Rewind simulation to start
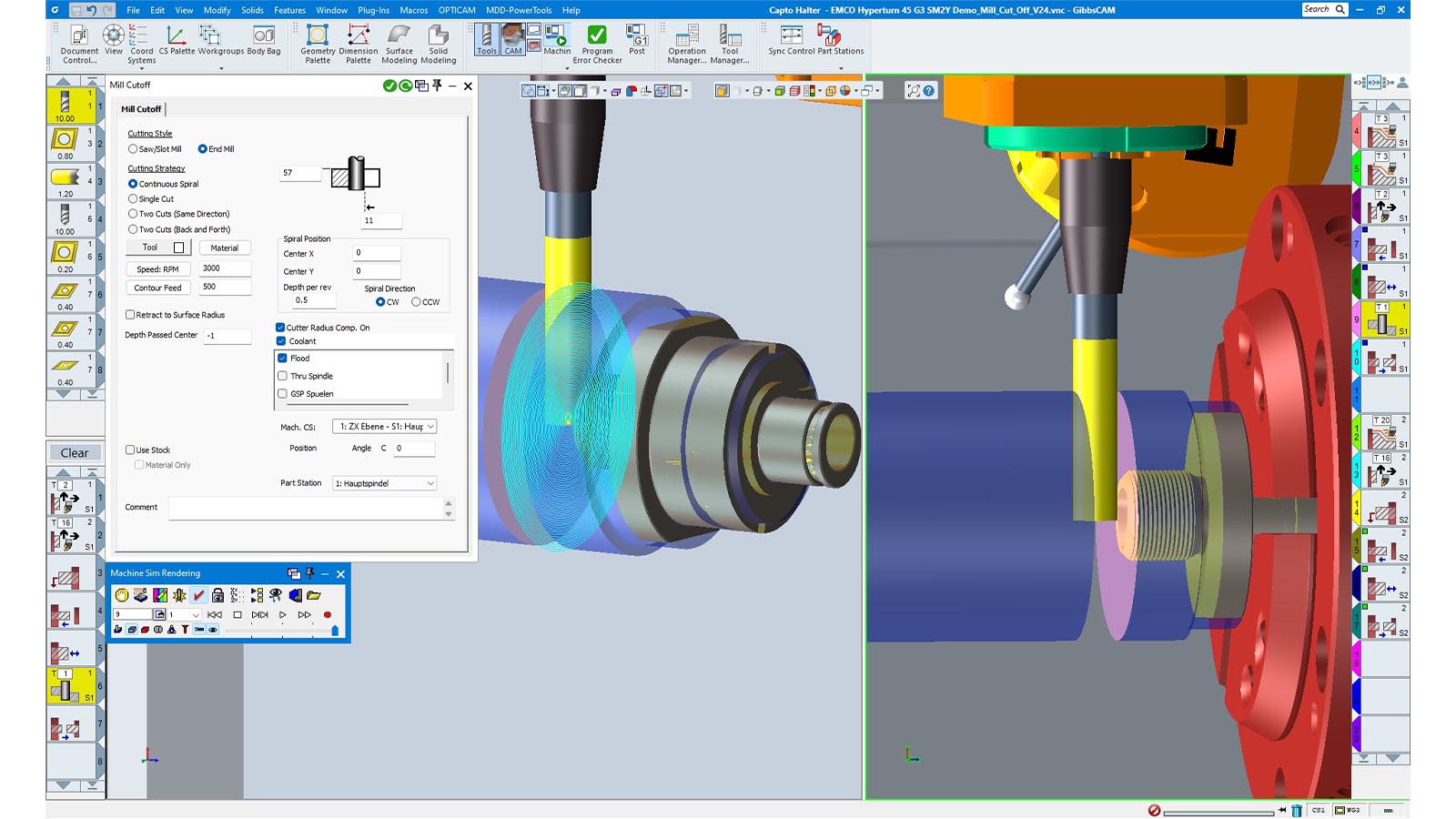Image resolution: width=1456 pixels, height=819 pixels. click(x=215, y=615)
